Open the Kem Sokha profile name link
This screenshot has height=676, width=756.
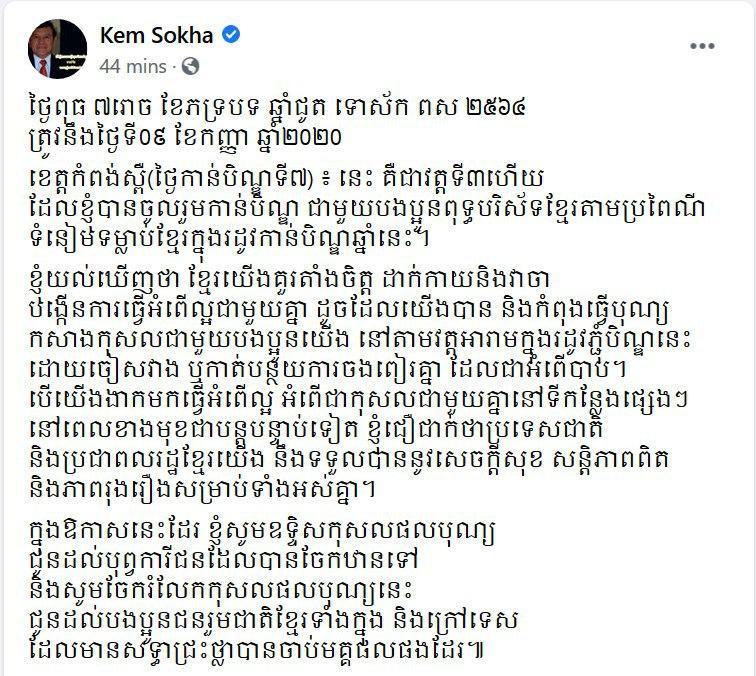[157, 35]
